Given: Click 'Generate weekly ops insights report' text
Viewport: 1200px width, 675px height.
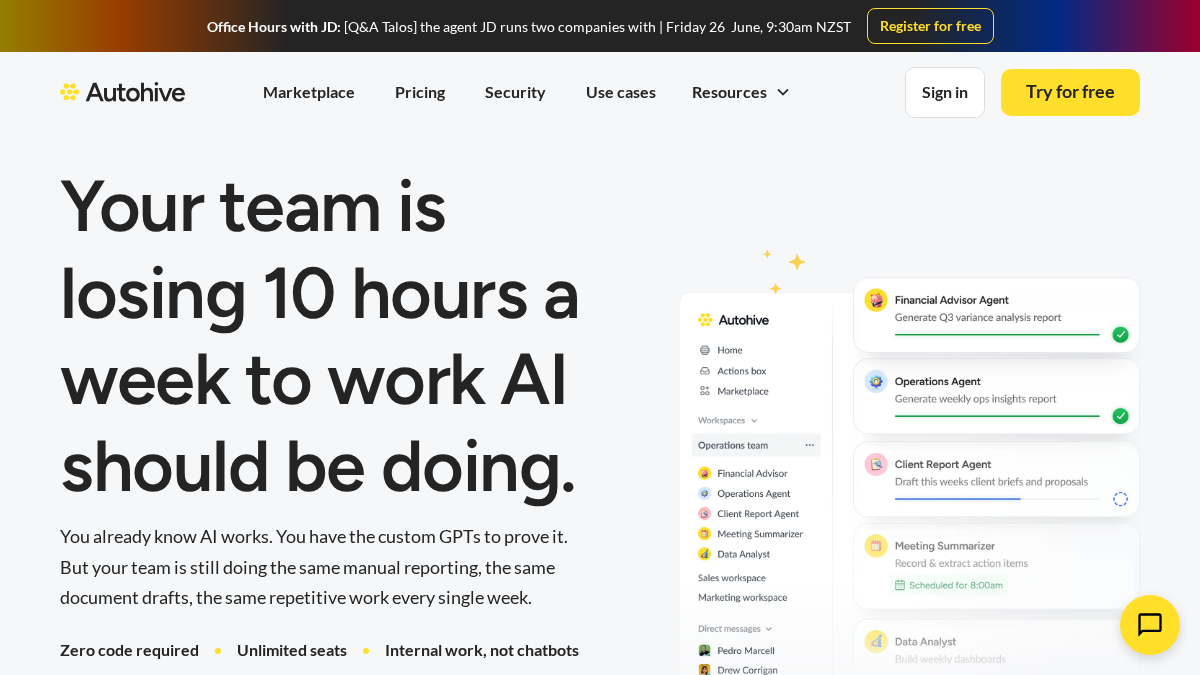Looking at the screenshot, I should coord(975,398).
